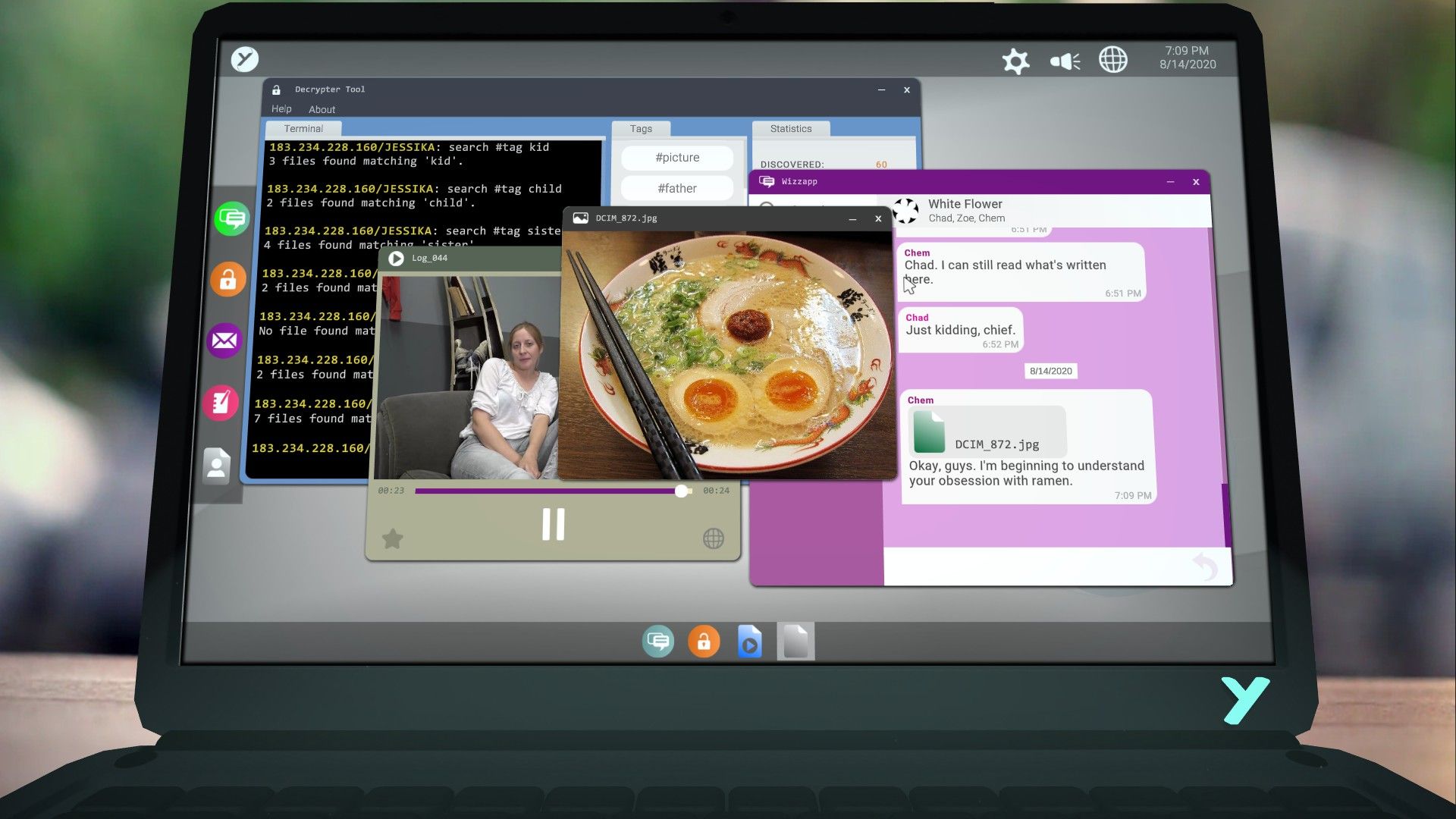
Task: Open DCIM_872.jpg attachment in chat
Action: click(x=987, y=431)
